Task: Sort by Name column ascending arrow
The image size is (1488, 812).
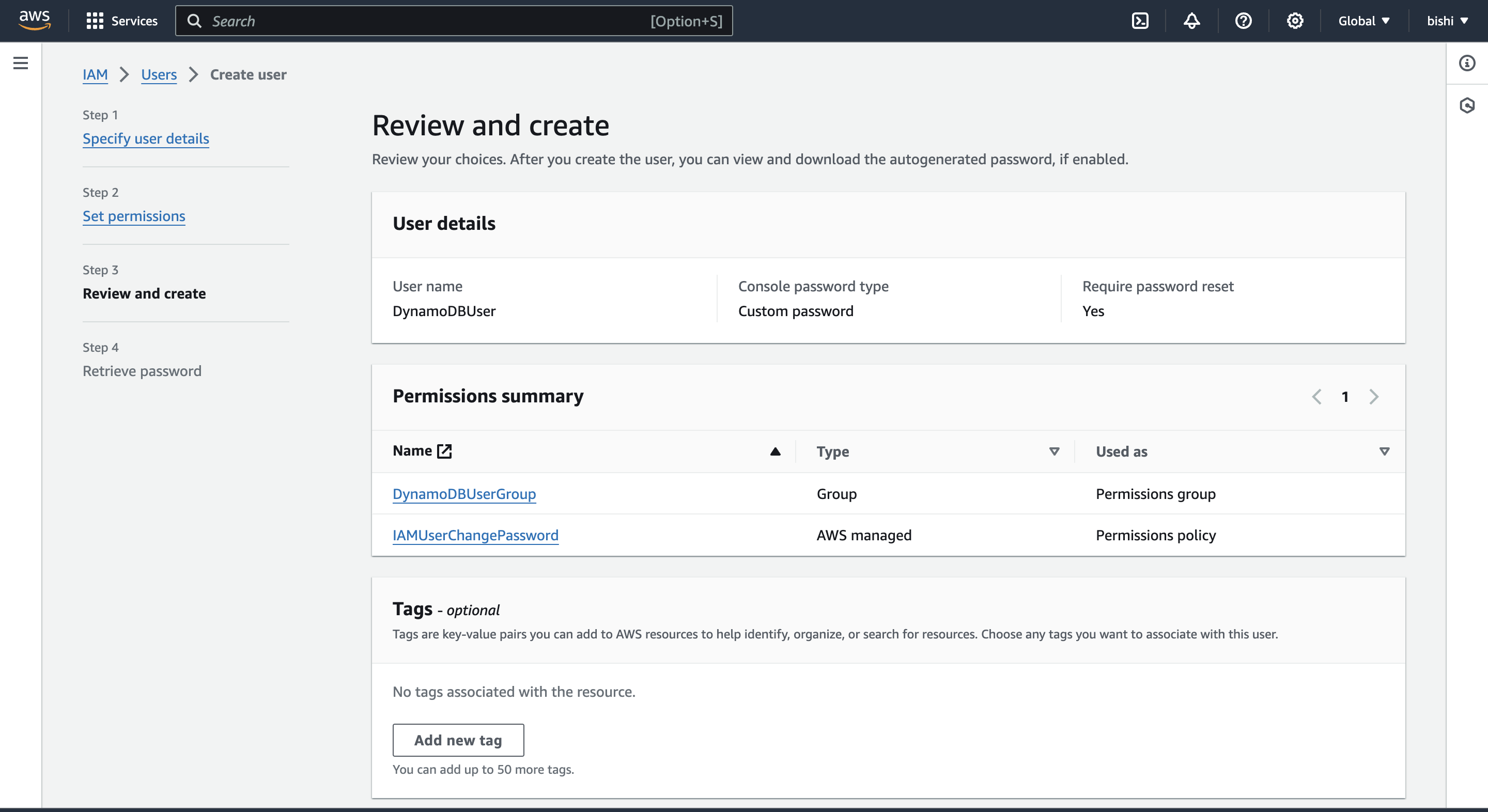Action: tap(775, 451)
